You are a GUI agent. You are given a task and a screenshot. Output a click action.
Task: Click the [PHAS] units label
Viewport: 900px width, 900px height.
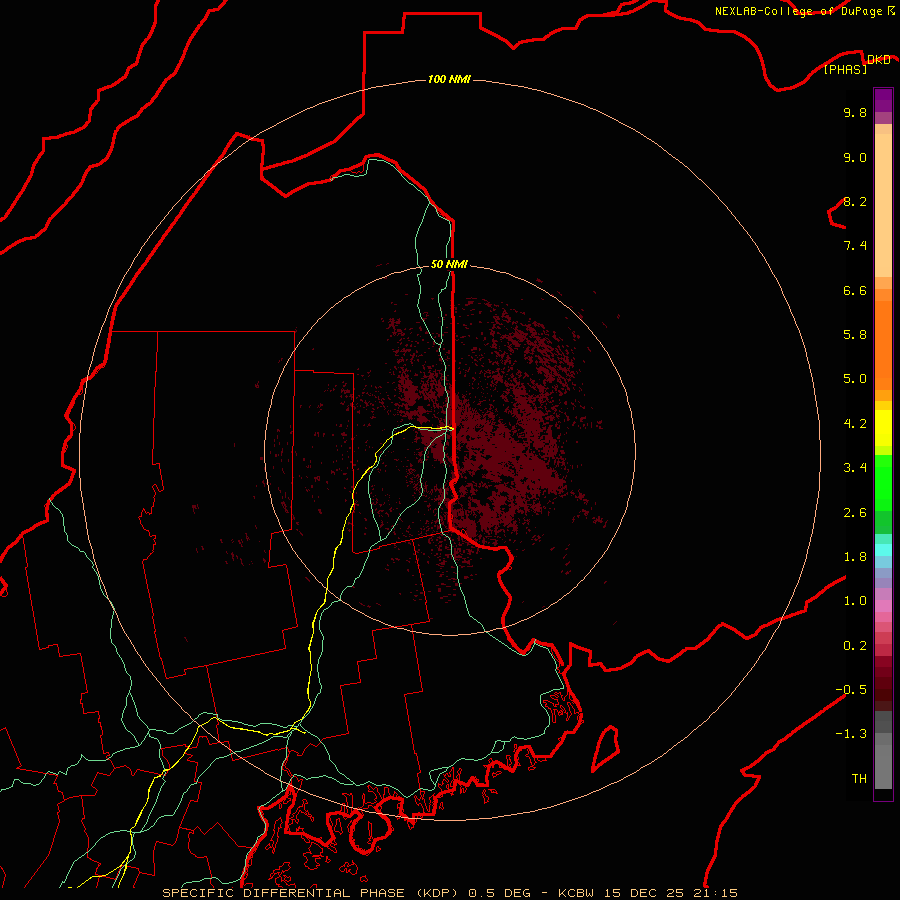tap(845, 70)
